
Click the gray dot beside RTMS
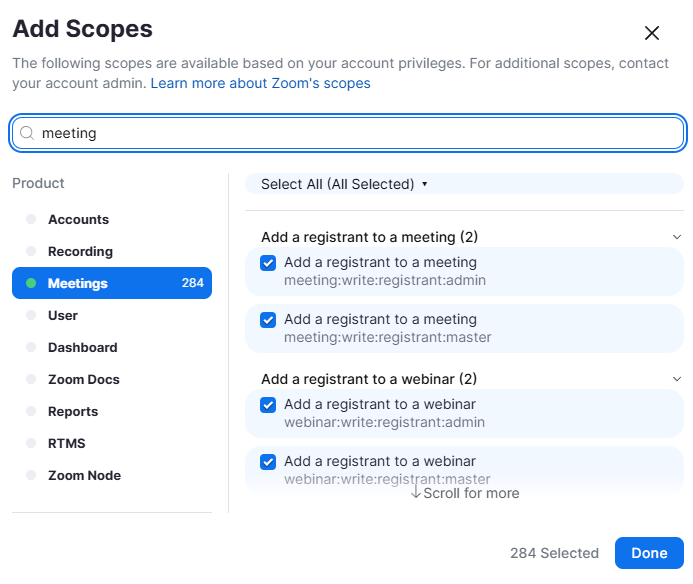(x=31, y=443)
